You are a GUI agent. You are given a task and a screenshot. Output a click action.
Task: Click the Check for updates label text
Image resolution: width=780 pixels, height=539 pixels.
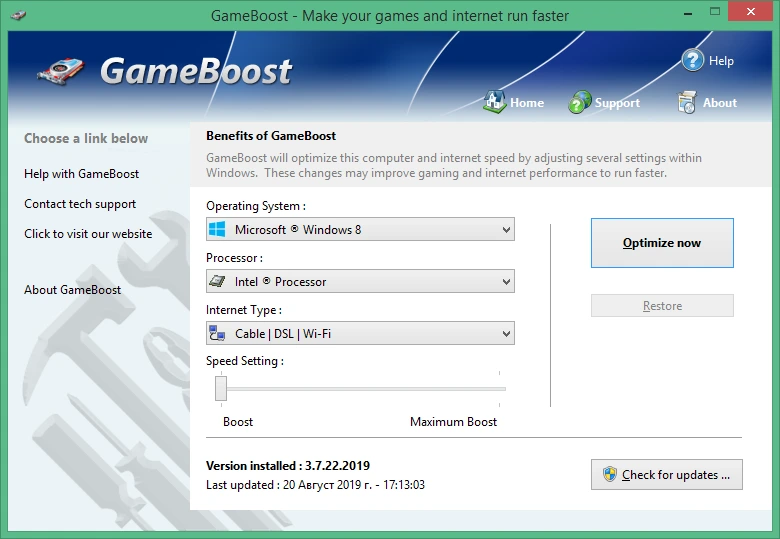pyautogui.click(x=676, y=475)
